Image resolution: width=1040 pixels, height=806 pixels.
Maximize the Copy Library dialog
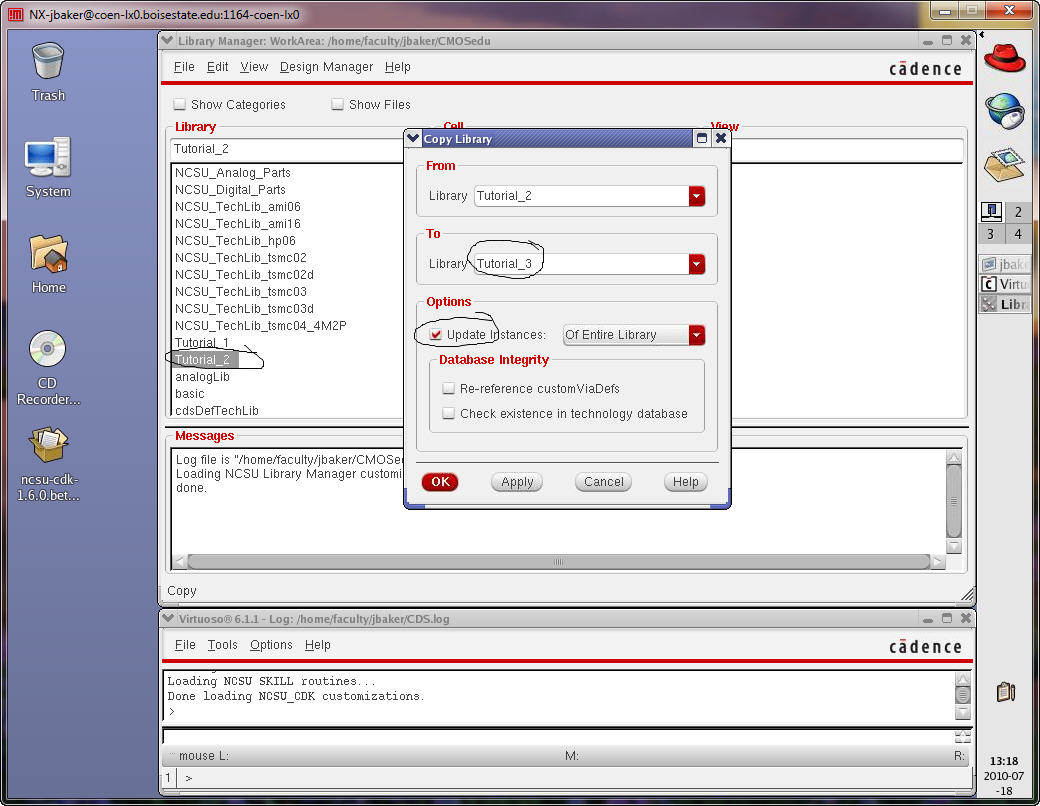tap(701, 138)
